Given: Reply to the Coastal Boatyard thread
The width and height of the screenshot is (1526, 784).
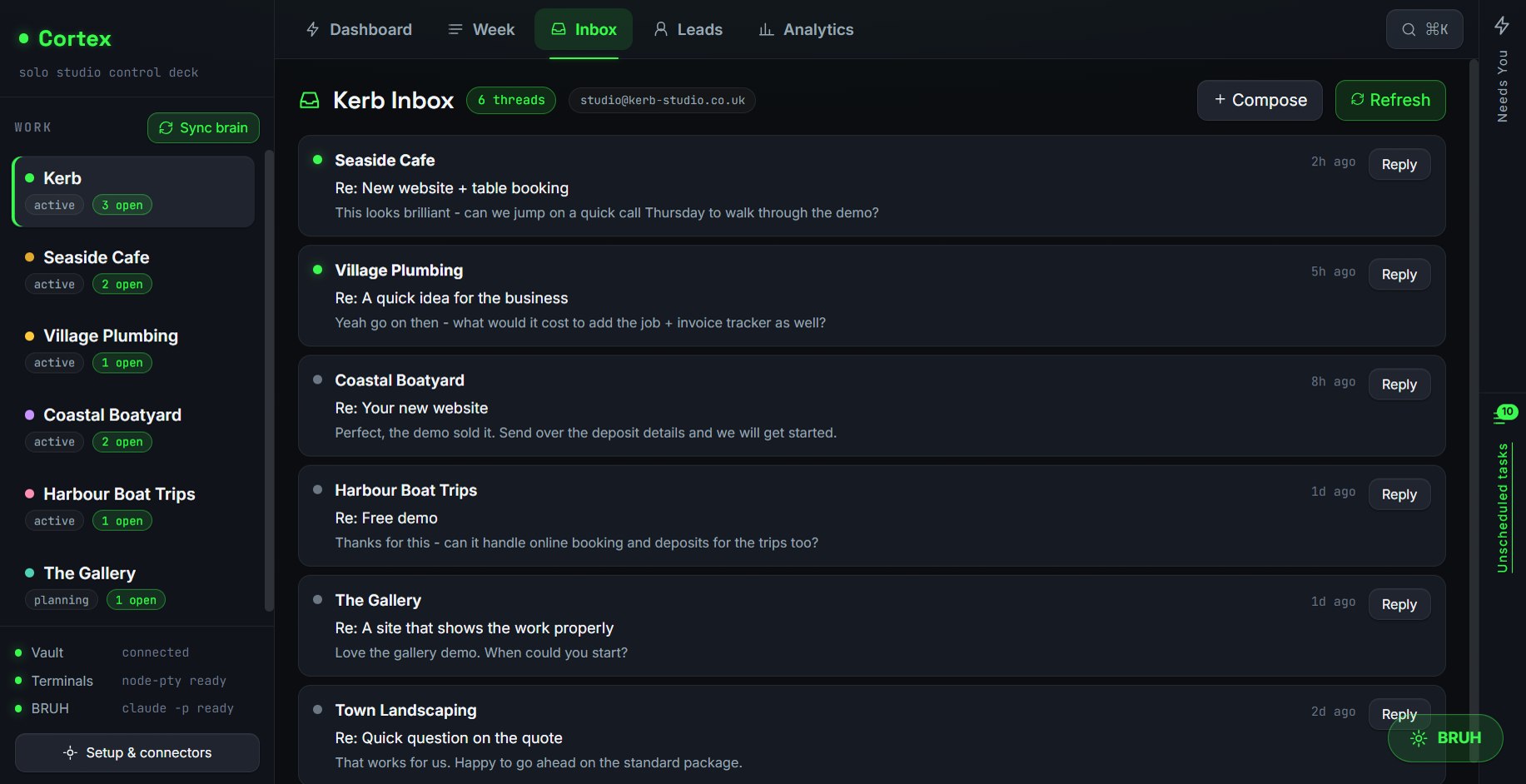Looking at the screenshot, I should click(1399, 384).
